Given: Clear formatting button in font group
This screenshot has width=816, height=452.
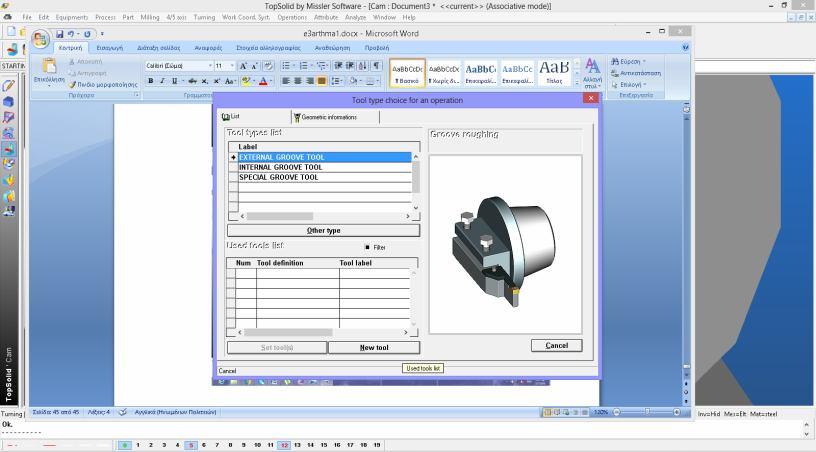Looking at the screenshot, I should coord(268,66).
